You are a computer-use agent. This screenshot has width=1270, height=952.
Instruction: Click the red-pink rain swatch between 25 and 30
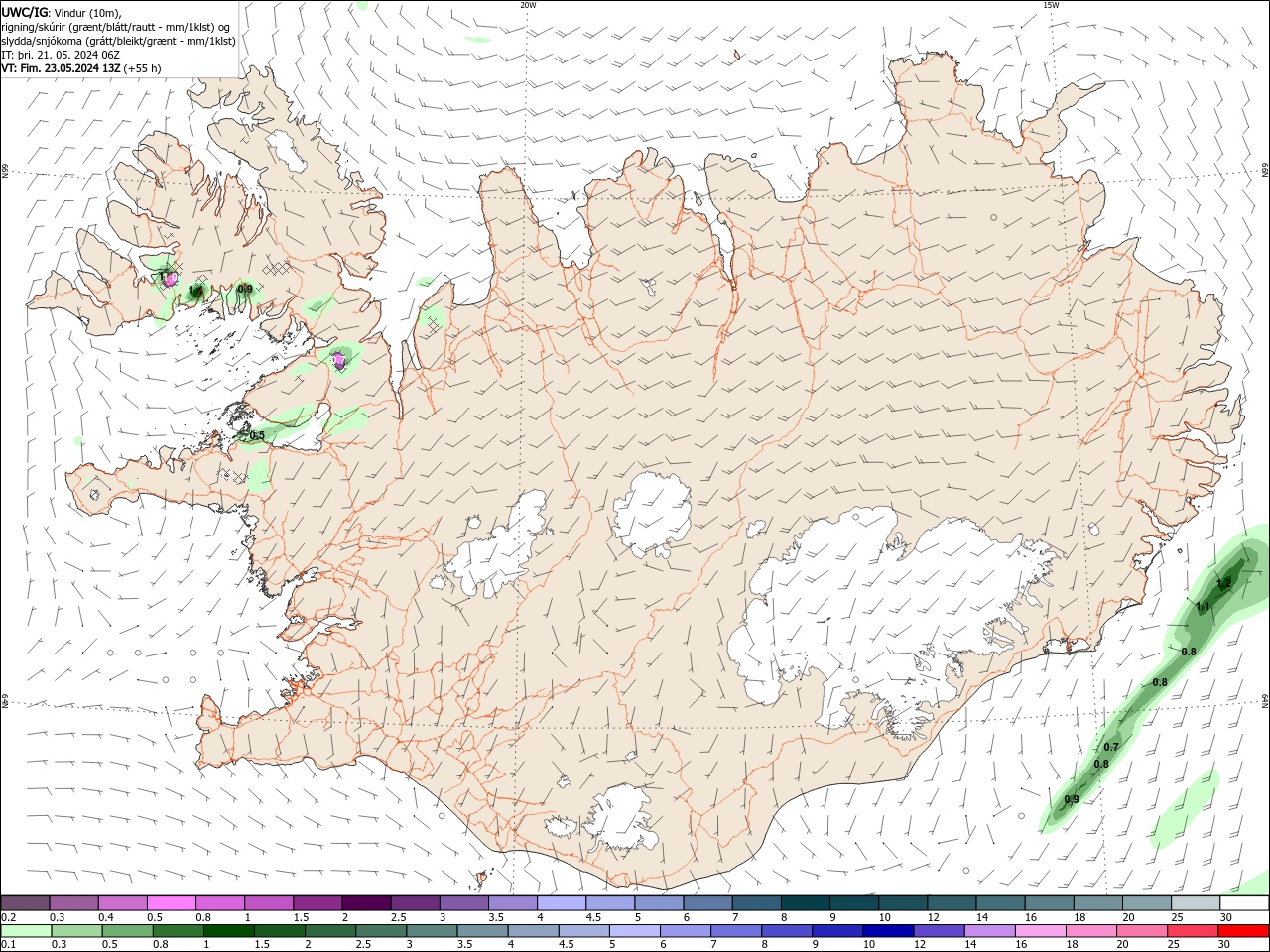[1192, 930]
